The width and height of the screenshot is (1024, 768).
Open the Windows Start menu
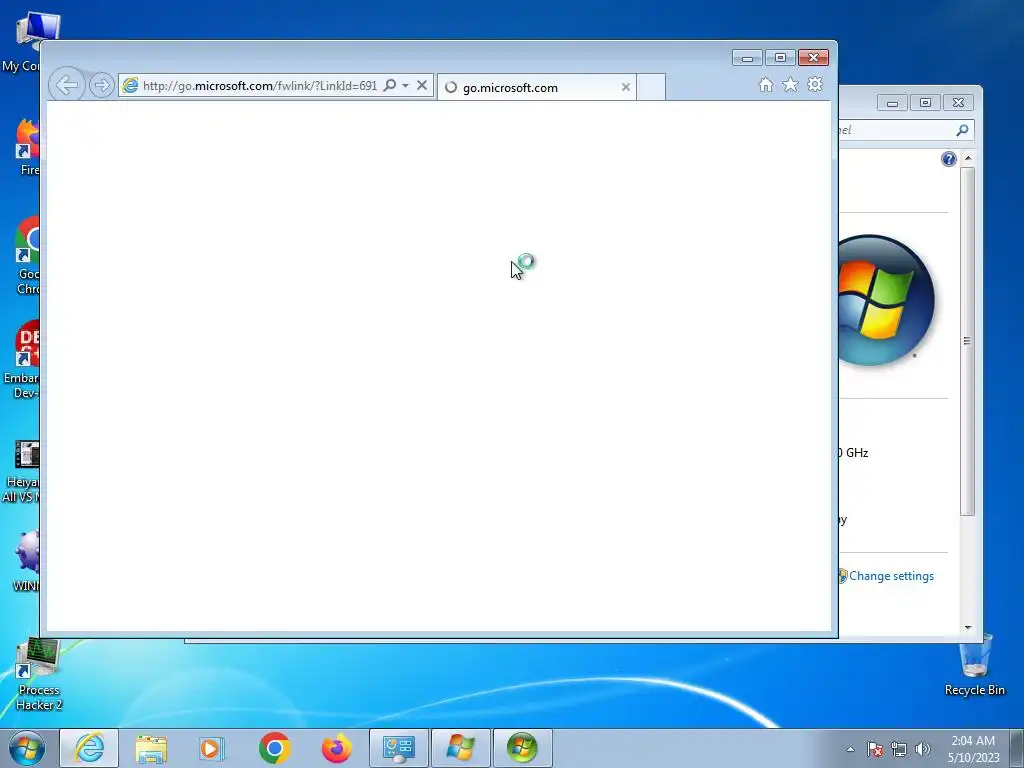(26, 748)
